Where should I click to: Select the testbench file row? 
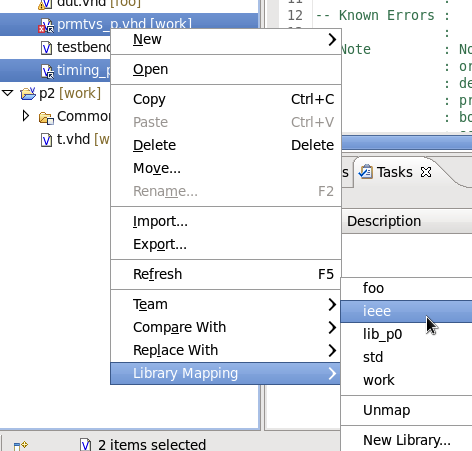(x=83, y=47)
